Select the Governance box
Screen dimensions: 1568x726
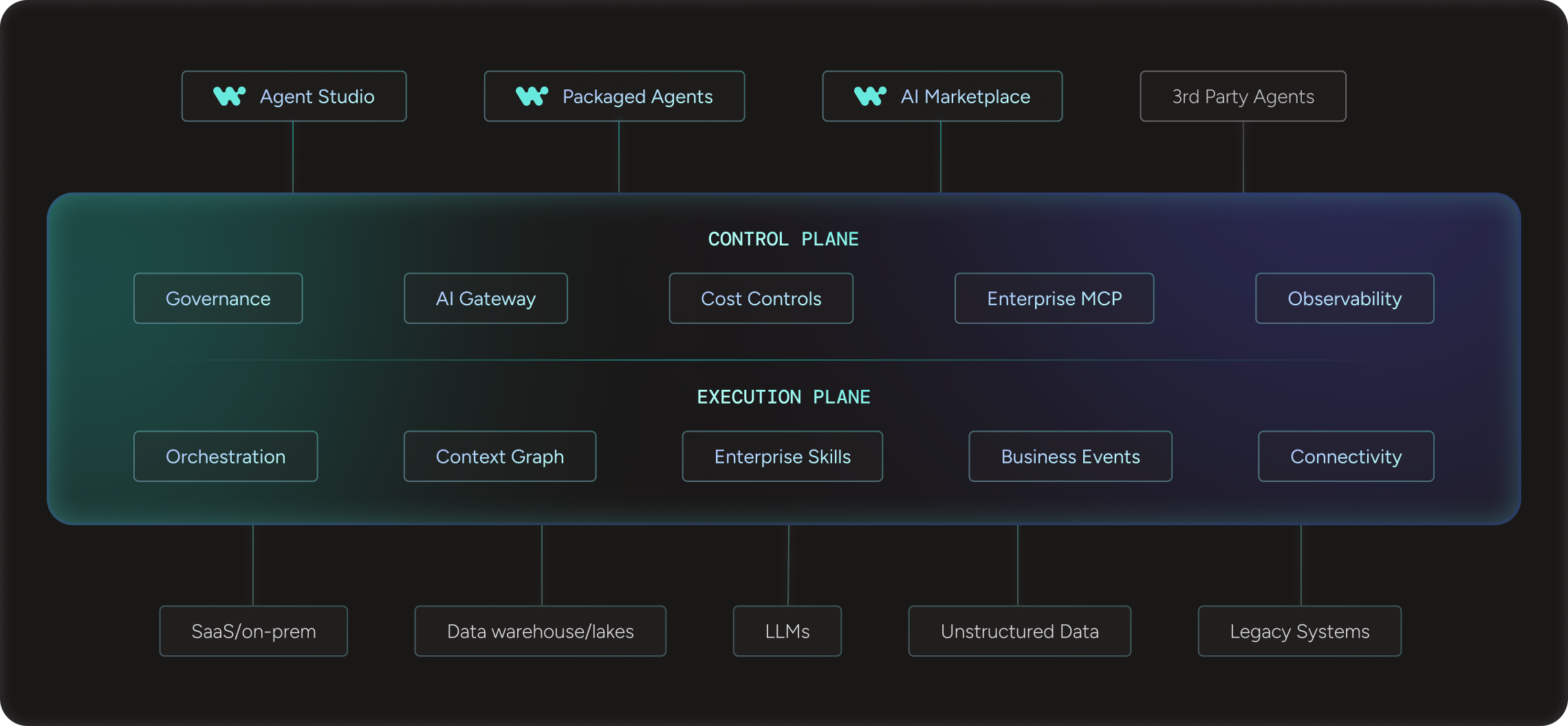click(x=218, y=298)
